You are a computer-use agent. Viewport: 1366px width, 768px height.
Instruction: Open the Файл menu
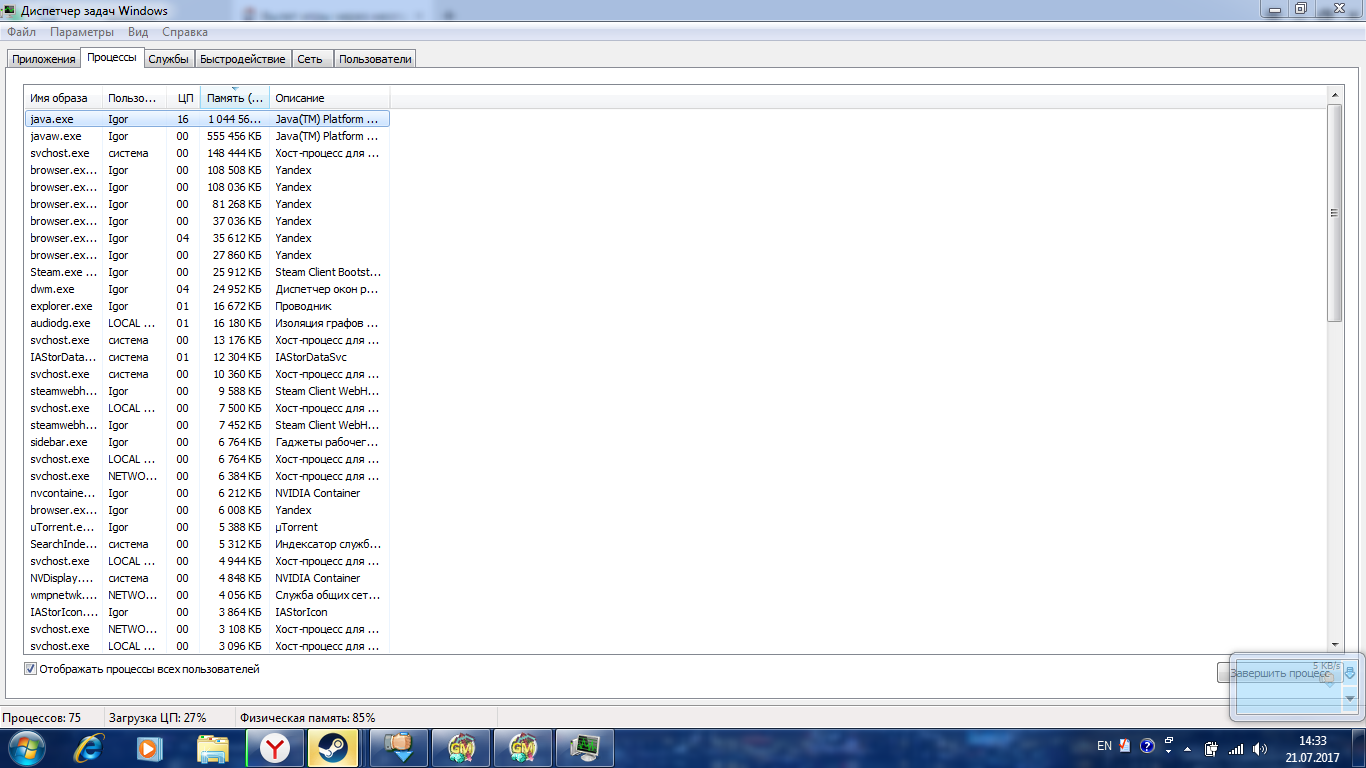point(21,32)
